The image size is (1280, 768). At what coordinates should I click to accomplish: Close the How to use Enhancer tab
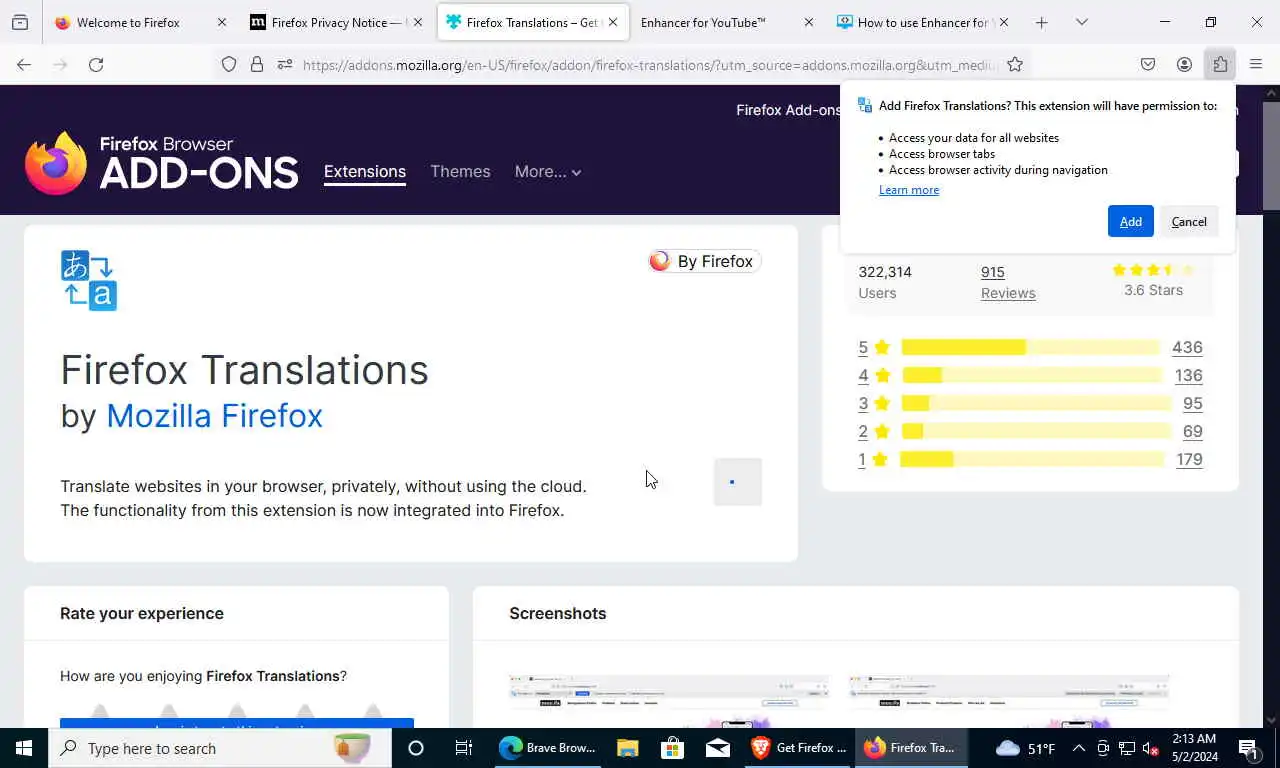(x=1004, y=22)
